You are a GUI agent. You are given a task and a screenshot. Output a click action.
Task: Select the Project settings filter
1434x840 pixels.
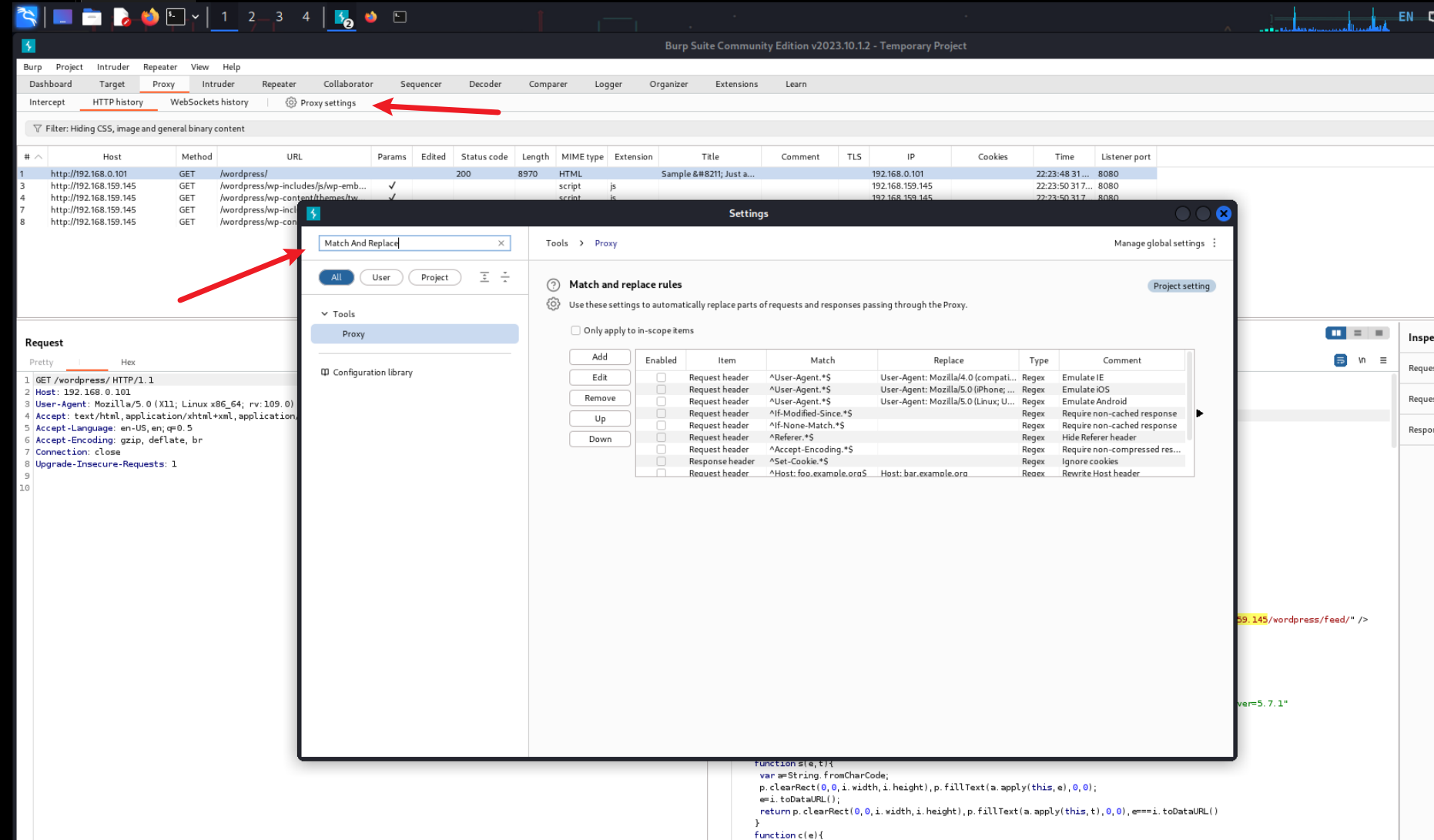[434, 277]
